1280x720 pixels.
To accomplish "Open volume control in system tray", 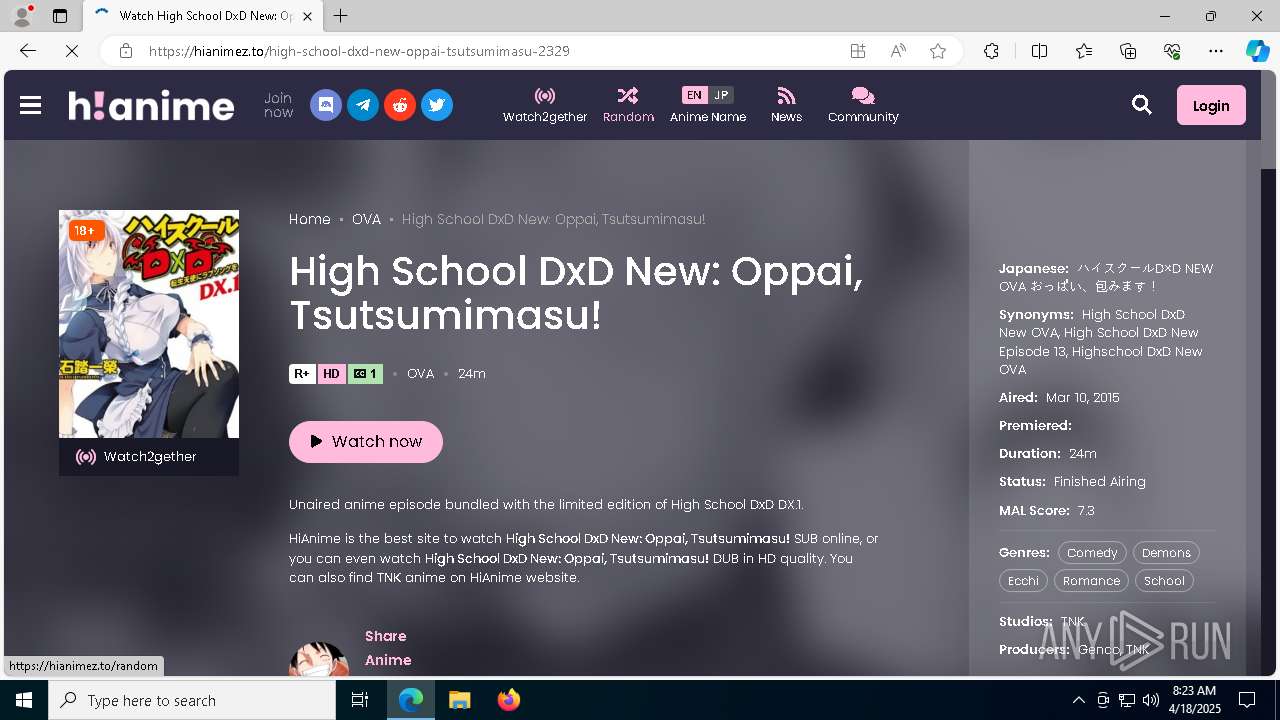I will tap(1150, 700).
